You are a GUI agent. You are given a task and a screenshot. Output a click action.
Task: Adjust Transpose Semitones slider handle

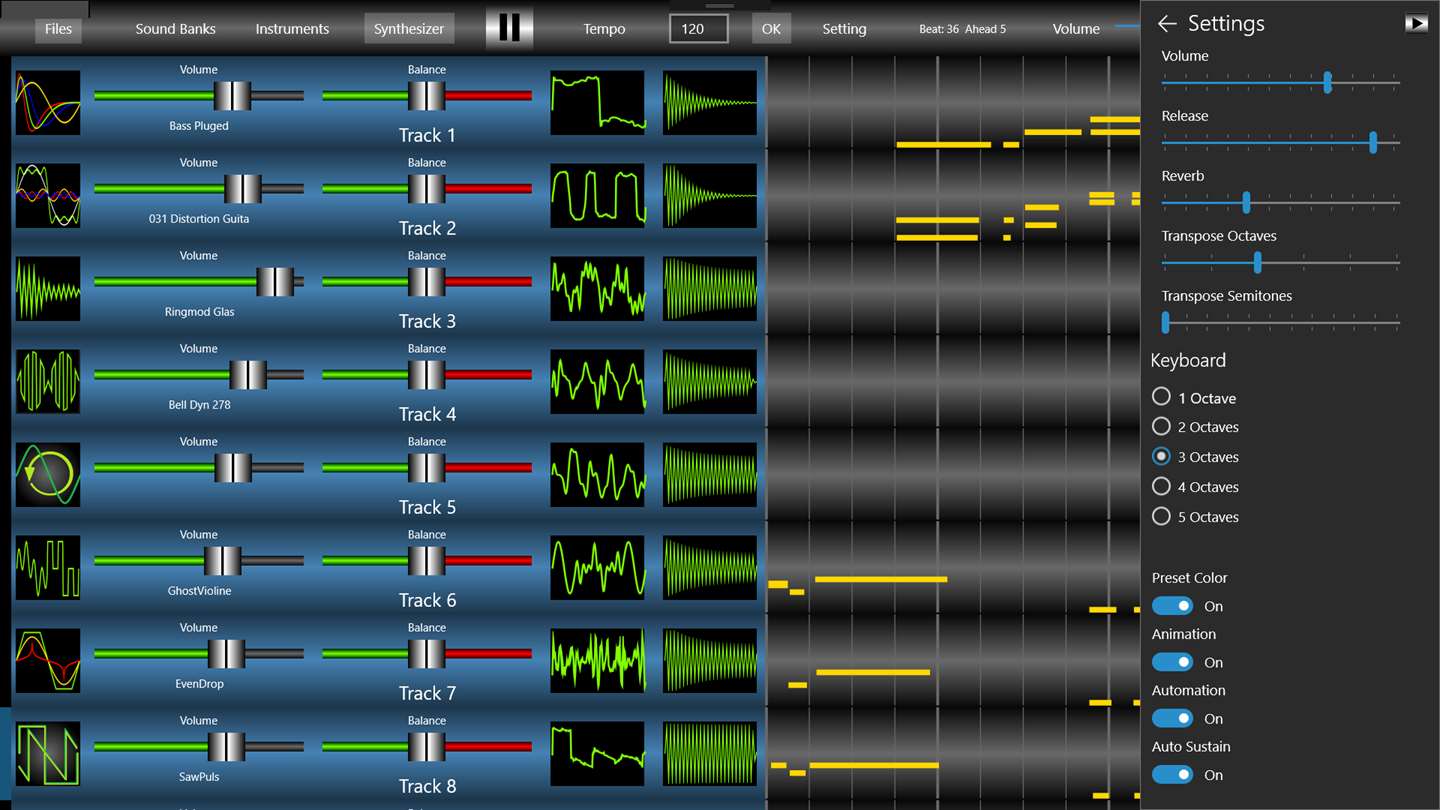(x=1166, y=322)
